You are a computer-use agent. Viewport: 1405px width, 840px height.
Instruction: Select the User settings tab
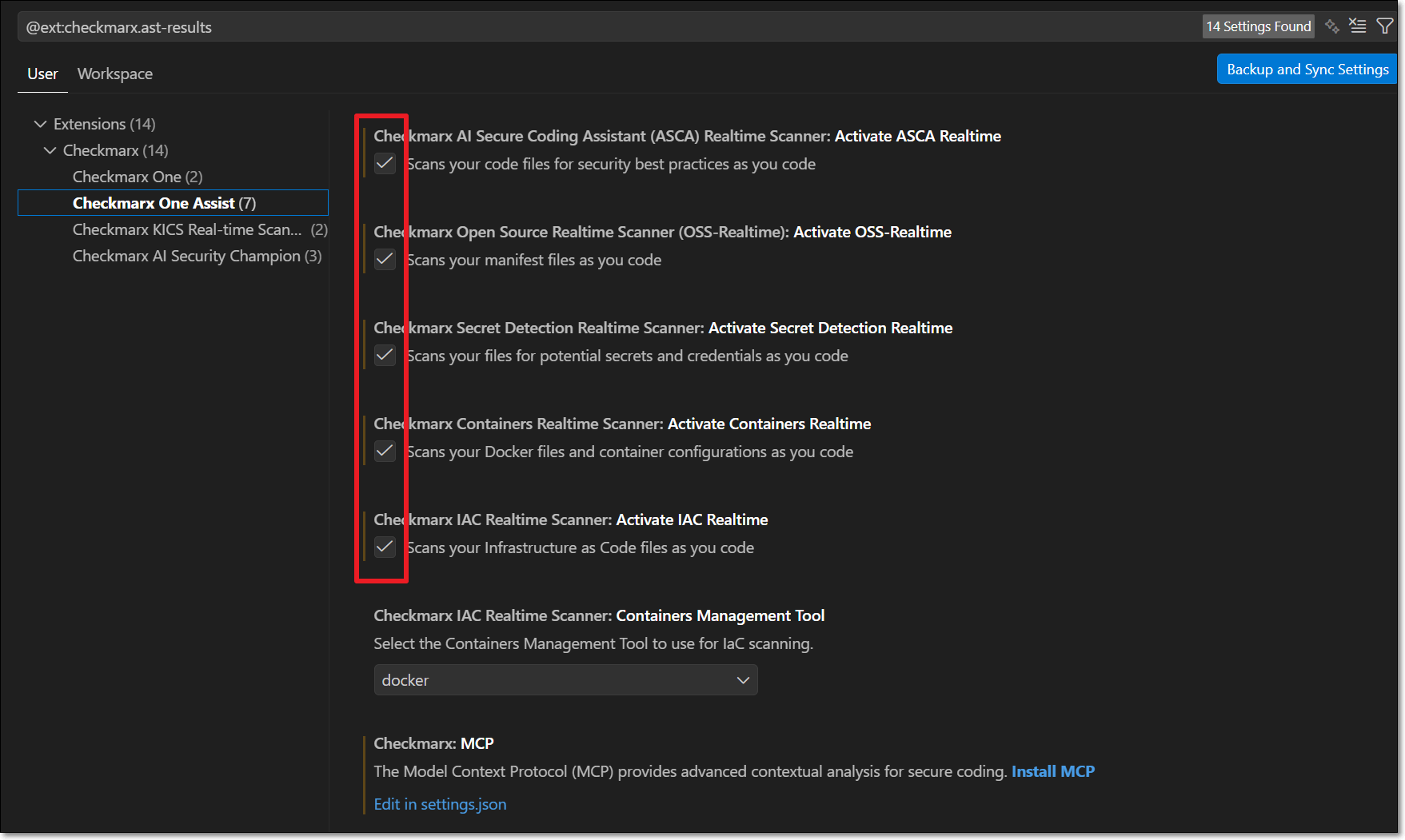coord(42,74)
